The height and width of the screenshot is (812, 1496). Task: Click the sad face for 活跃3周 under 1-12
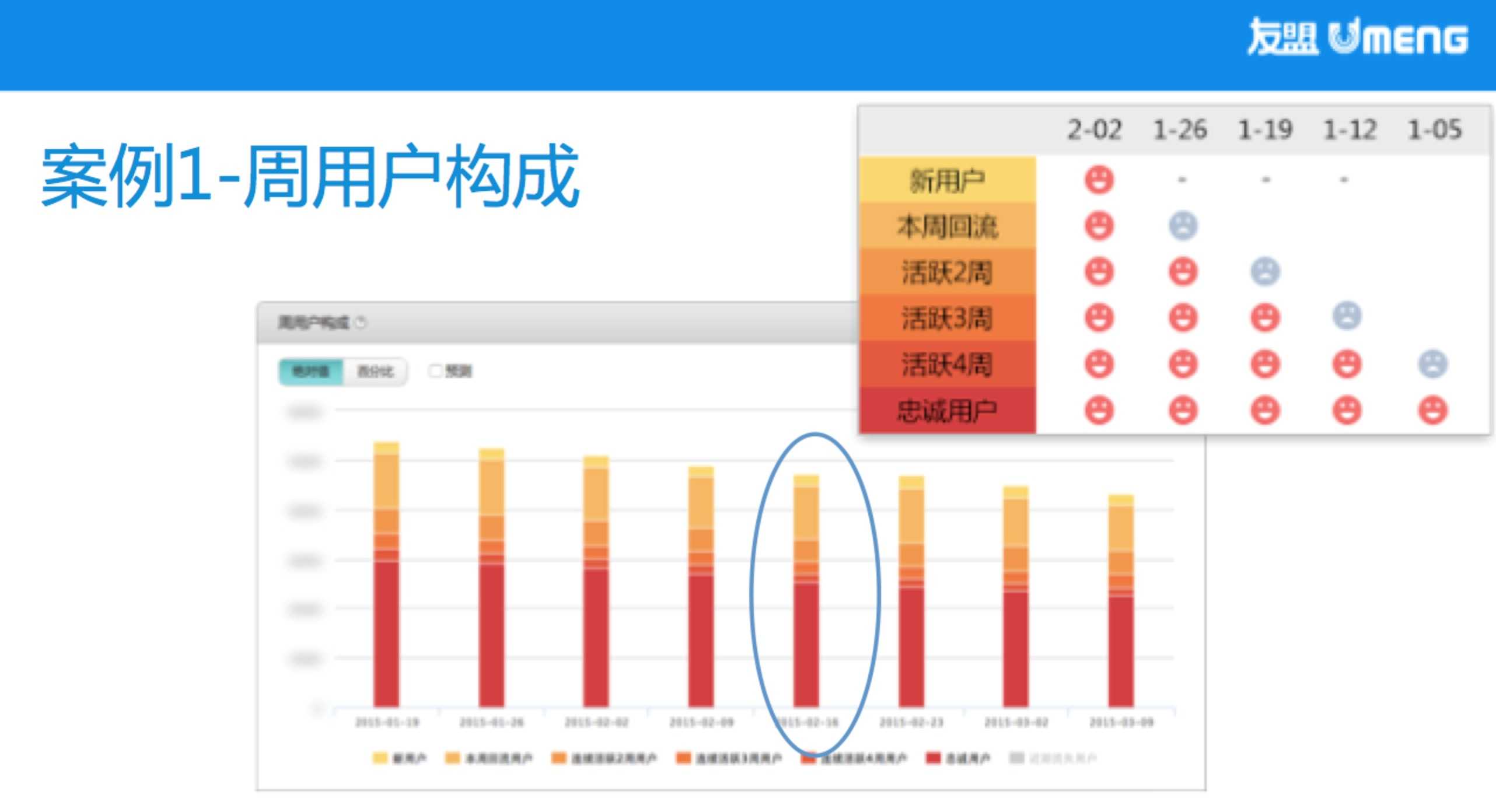coord(1347,316)
